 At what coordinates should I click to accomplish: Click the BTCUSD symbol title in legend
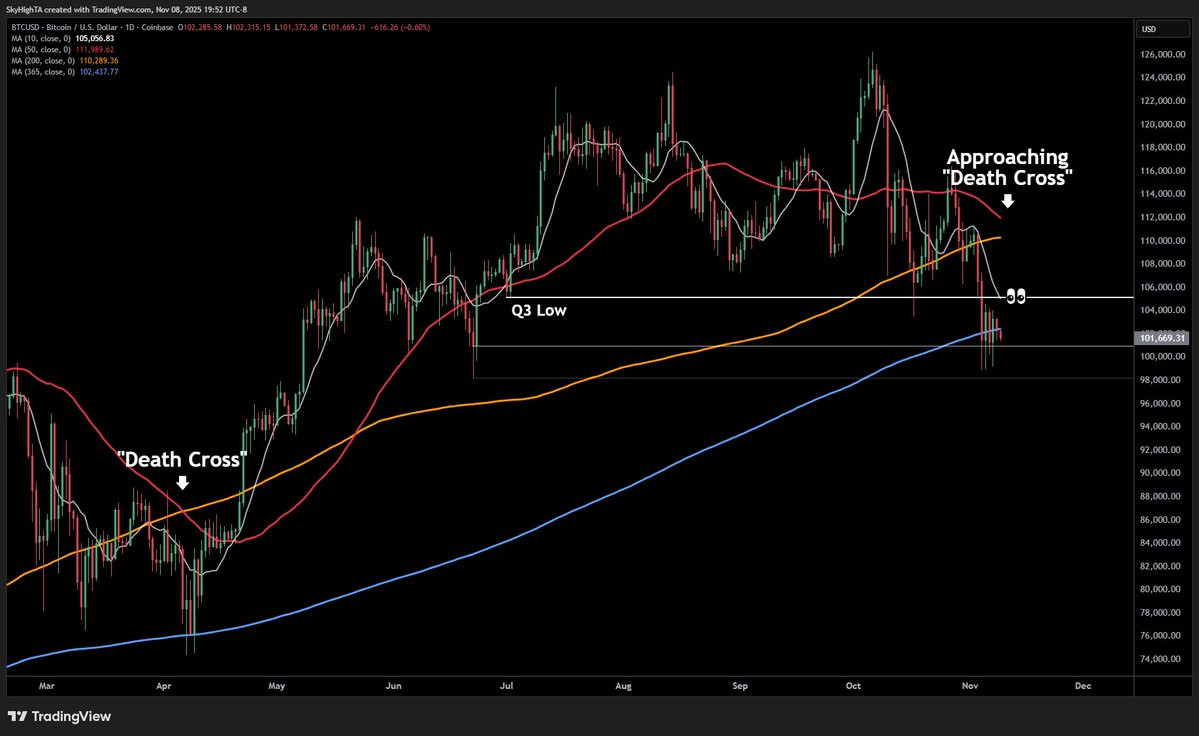[92, 28]
